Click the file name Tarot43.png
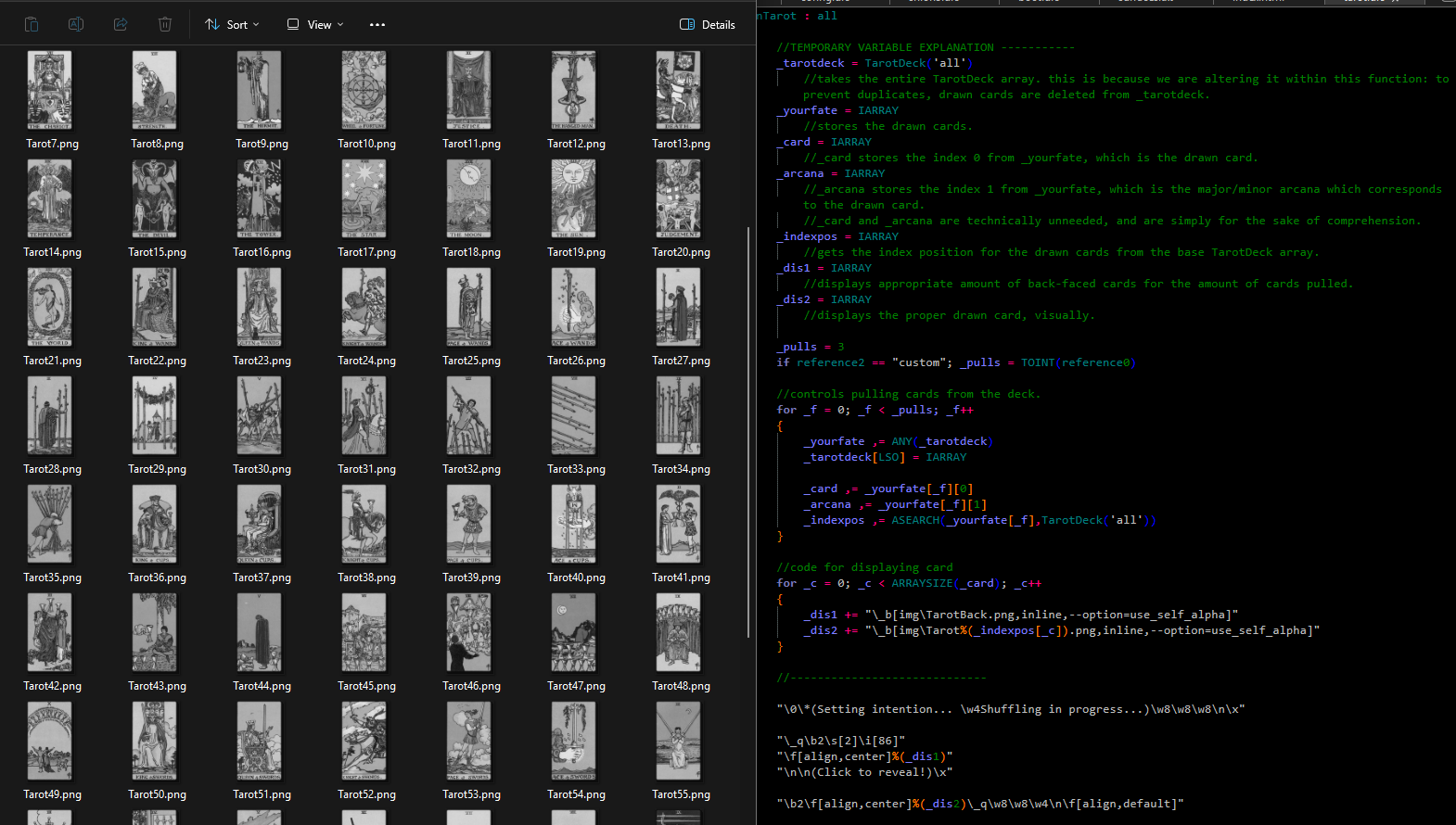 158,686
